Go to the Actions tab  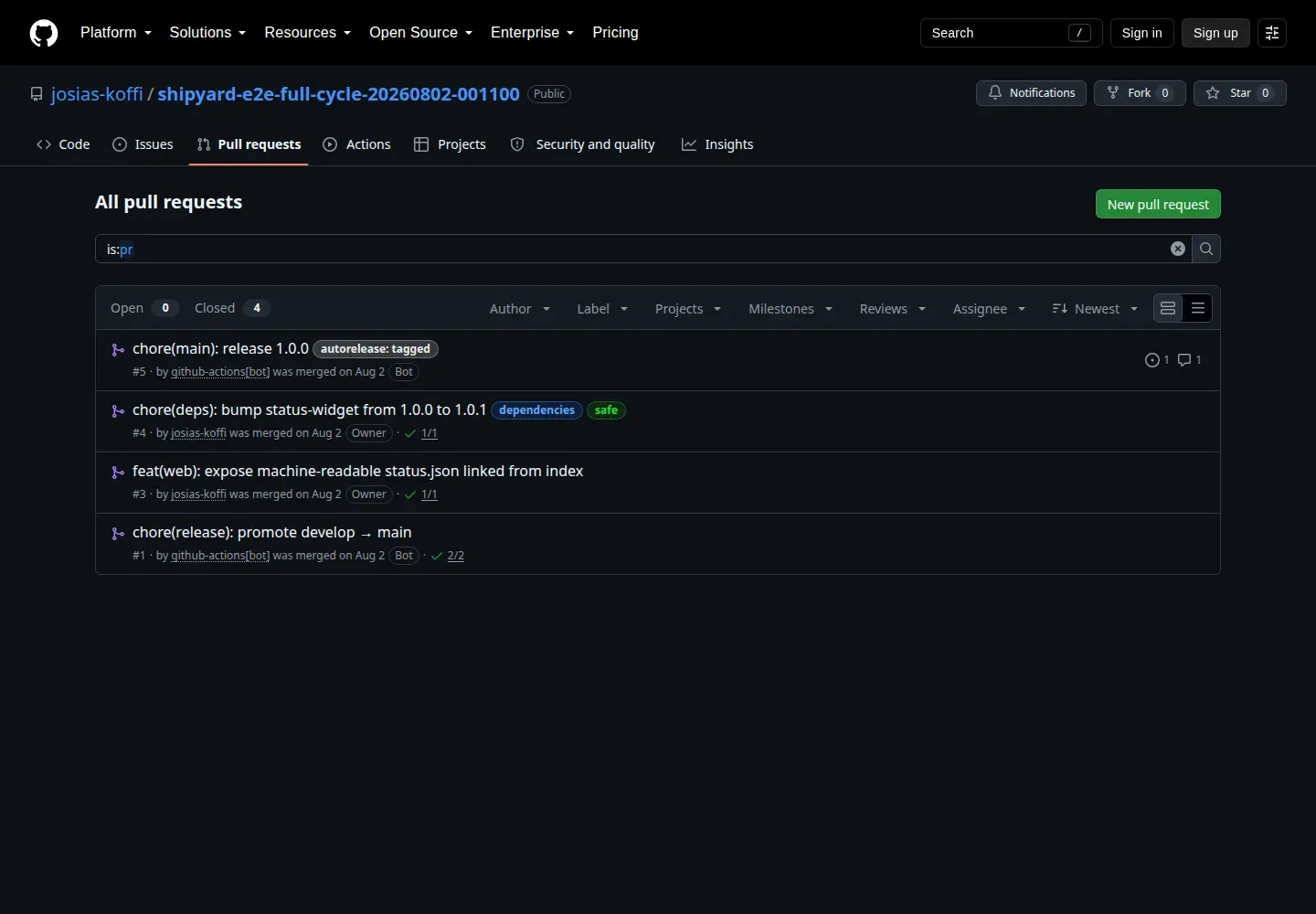coord(356,144)
